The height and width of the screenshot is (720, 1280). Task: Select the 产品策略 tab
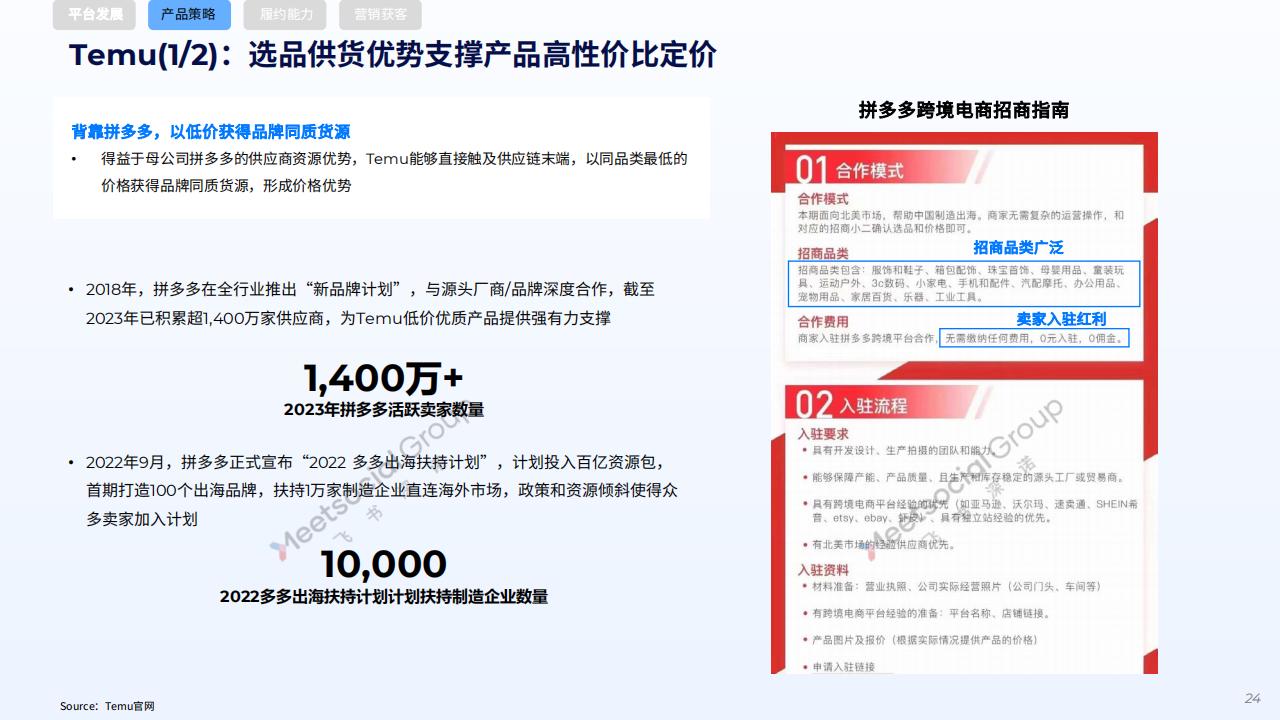189,15
